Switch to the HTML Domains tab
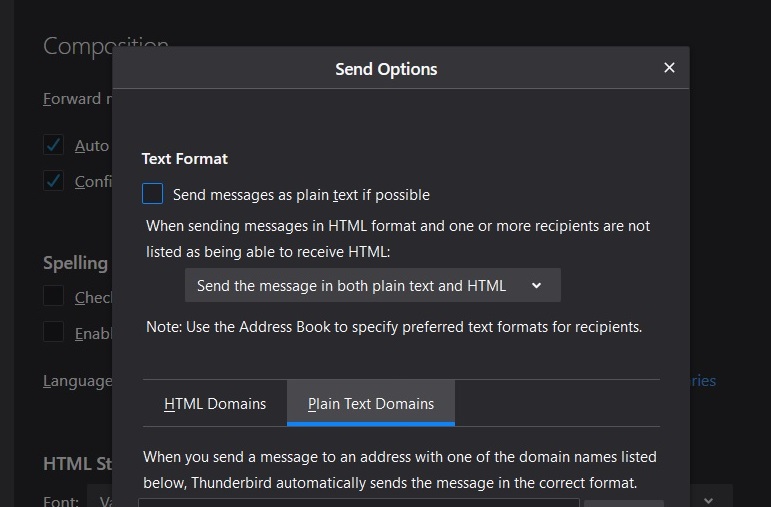The width and height of the screenshot is (771, 507). (215, 404)
